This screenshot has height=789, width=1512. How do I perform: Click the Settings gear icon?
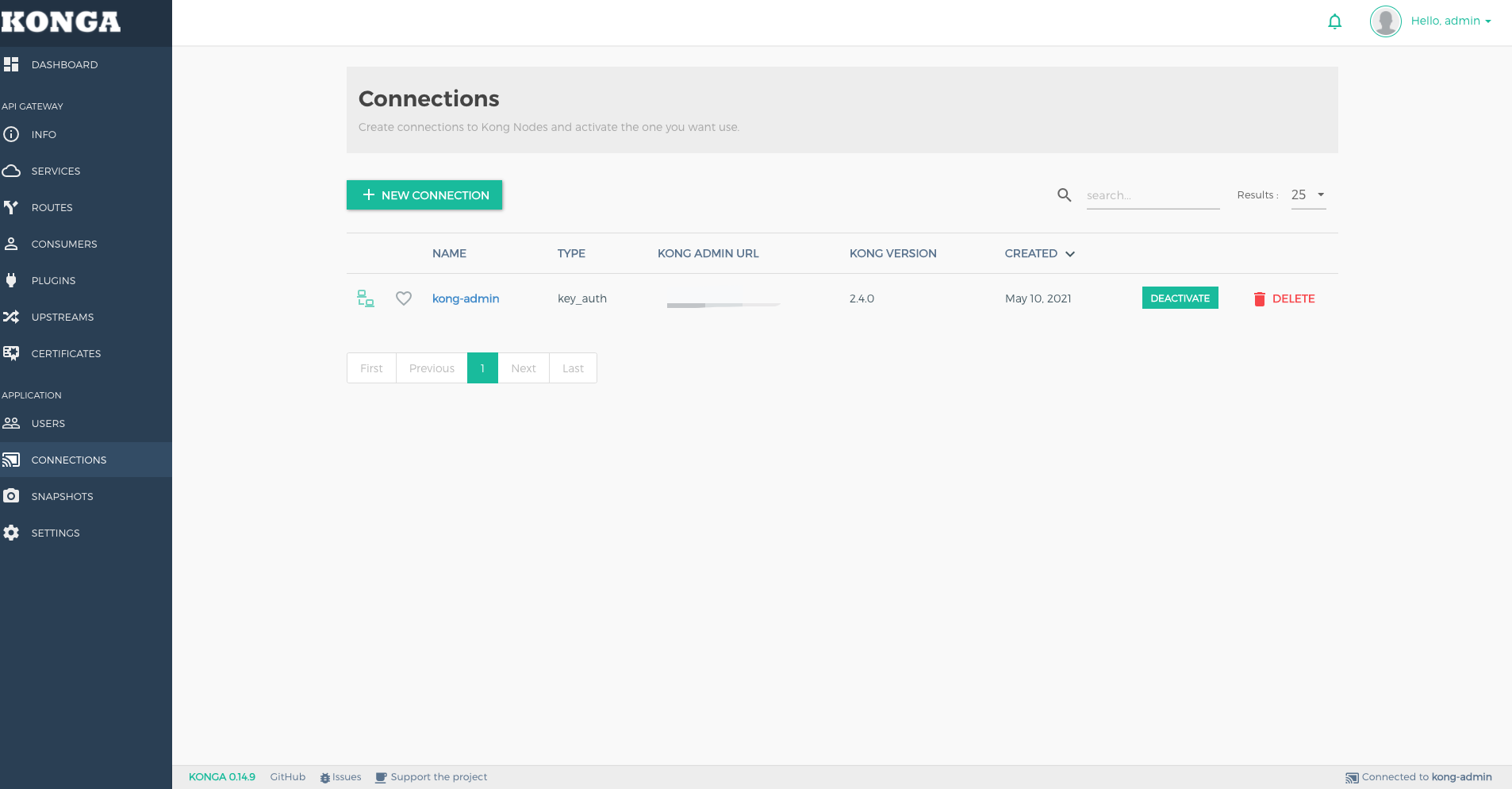click(x=11, y=533)
